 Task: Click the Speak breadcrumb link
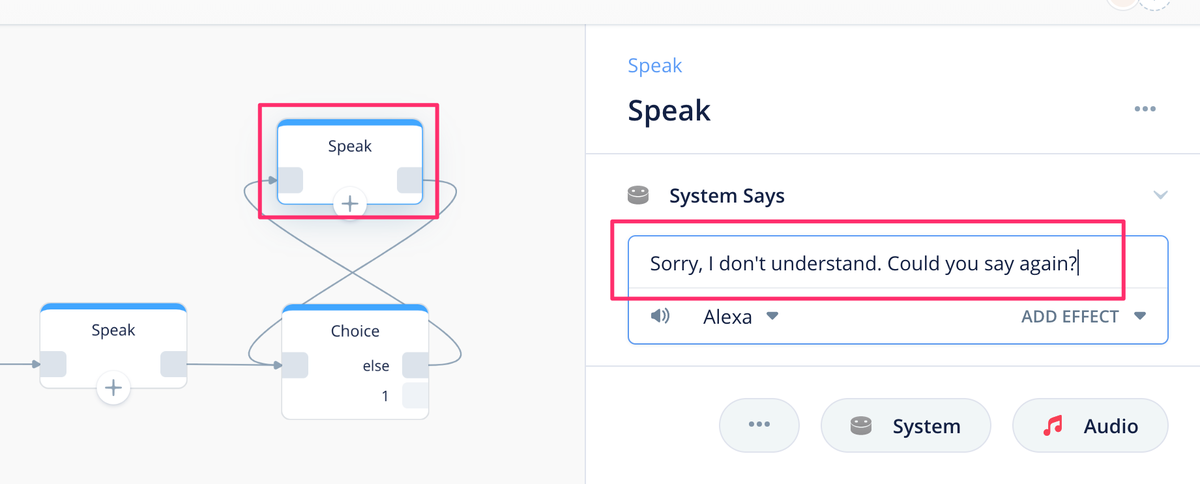[x=655, y=66]
